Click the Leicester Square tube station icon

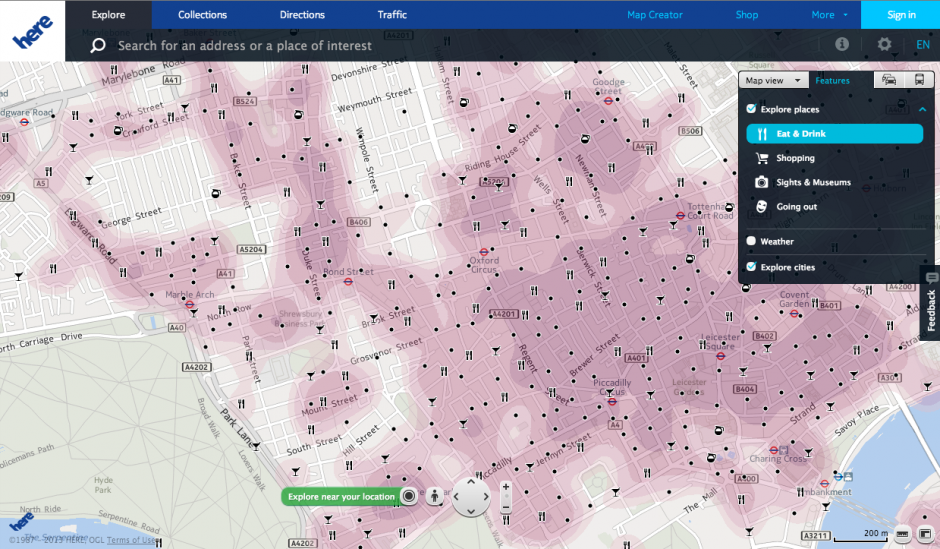coord(721,356)
